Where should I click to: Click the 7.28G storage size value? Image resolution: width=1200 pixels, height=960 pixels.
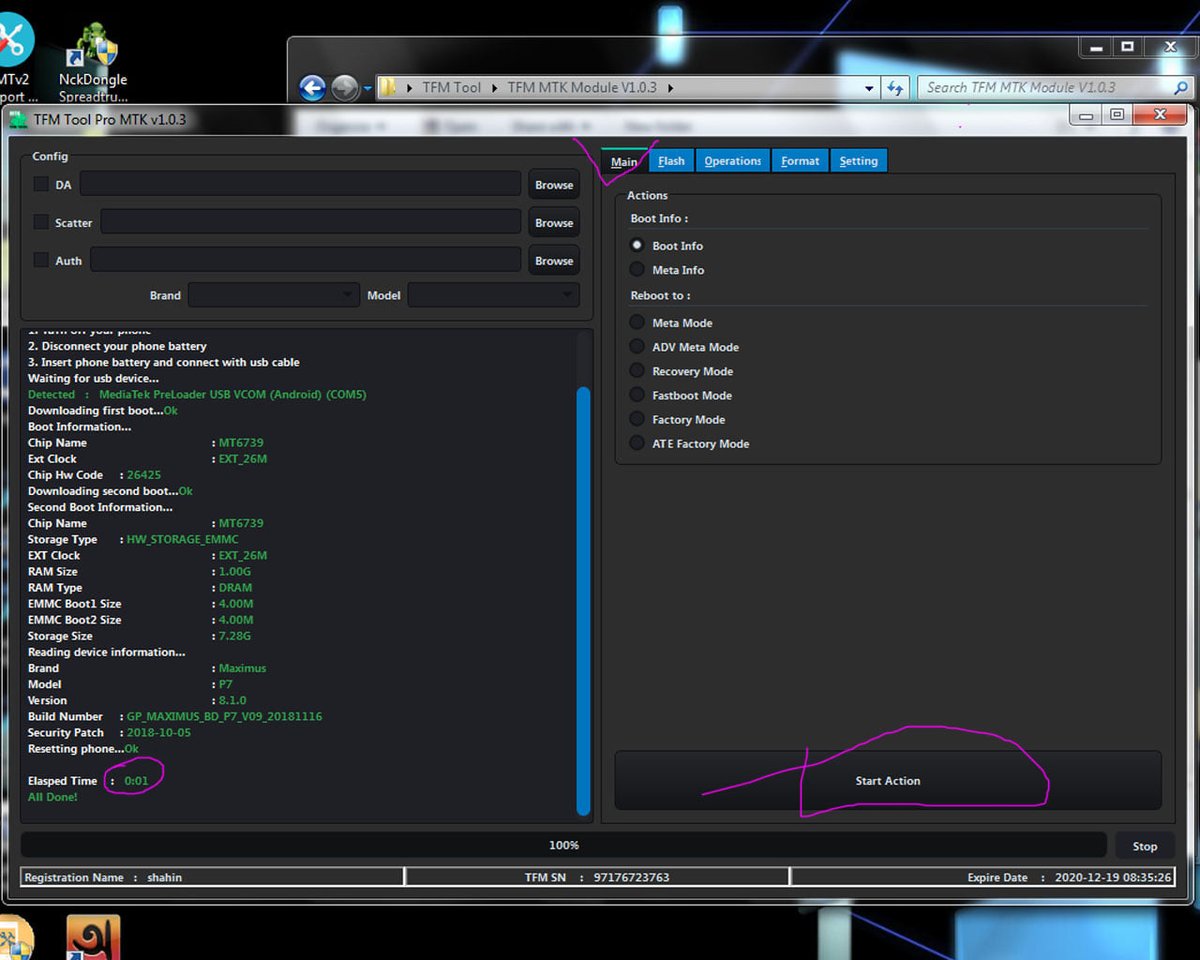[x=236, y=636]
